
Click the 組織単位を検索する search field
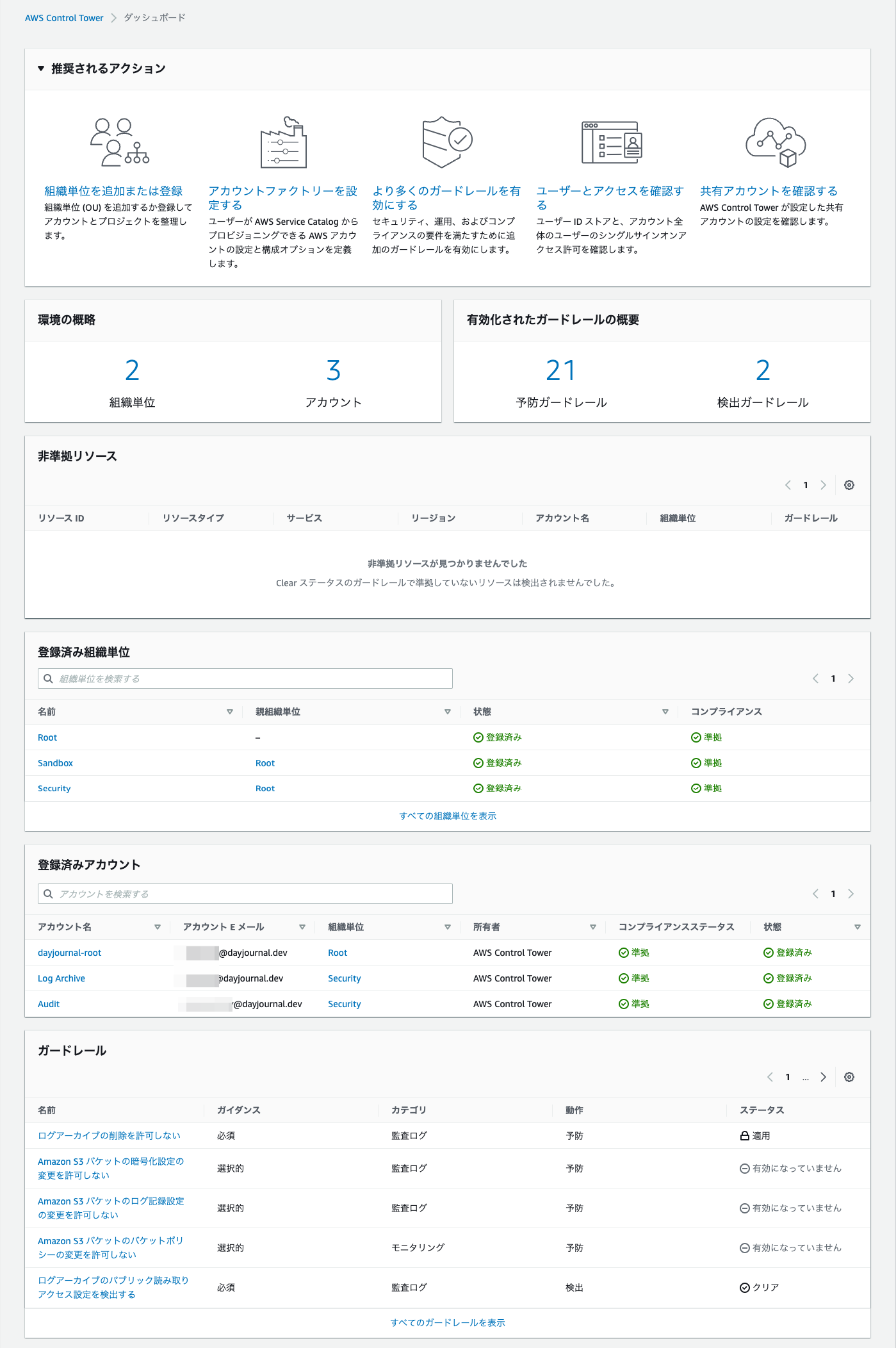point(245,678)
